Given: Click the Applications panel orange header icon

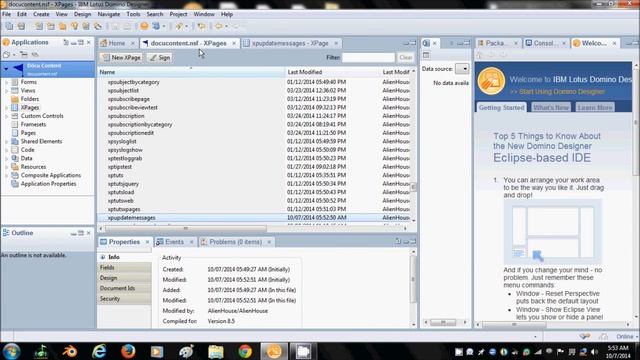Looking at the screenshot, I should point(6,42).
